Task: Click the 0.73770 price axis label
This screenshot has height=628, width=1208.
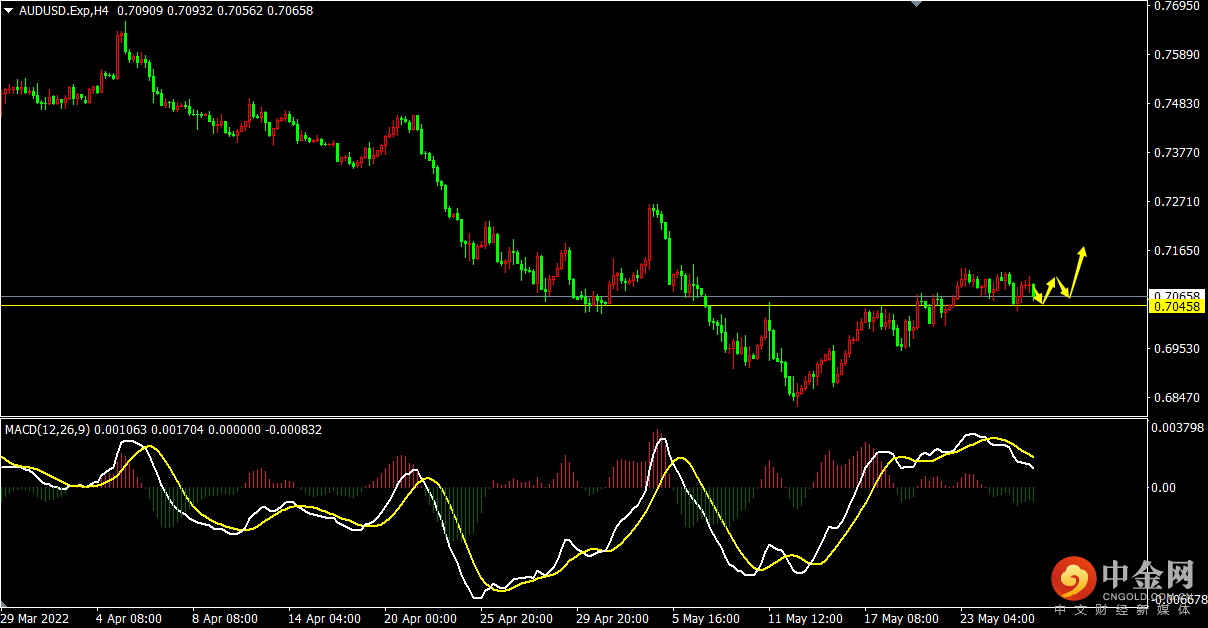Action: click(1175, 153)
